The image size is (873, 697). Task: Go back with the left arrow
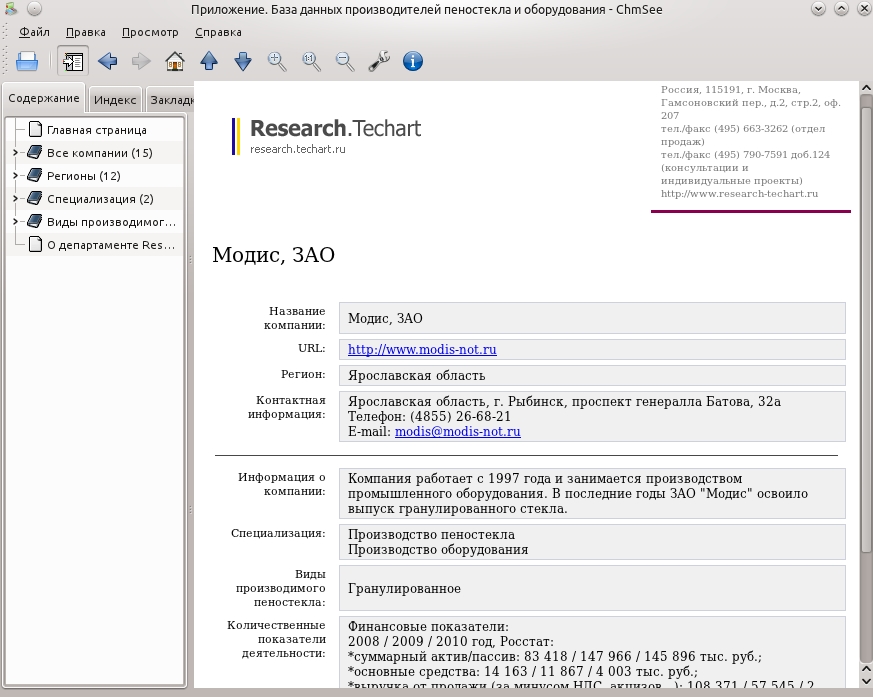coord(107,61)
